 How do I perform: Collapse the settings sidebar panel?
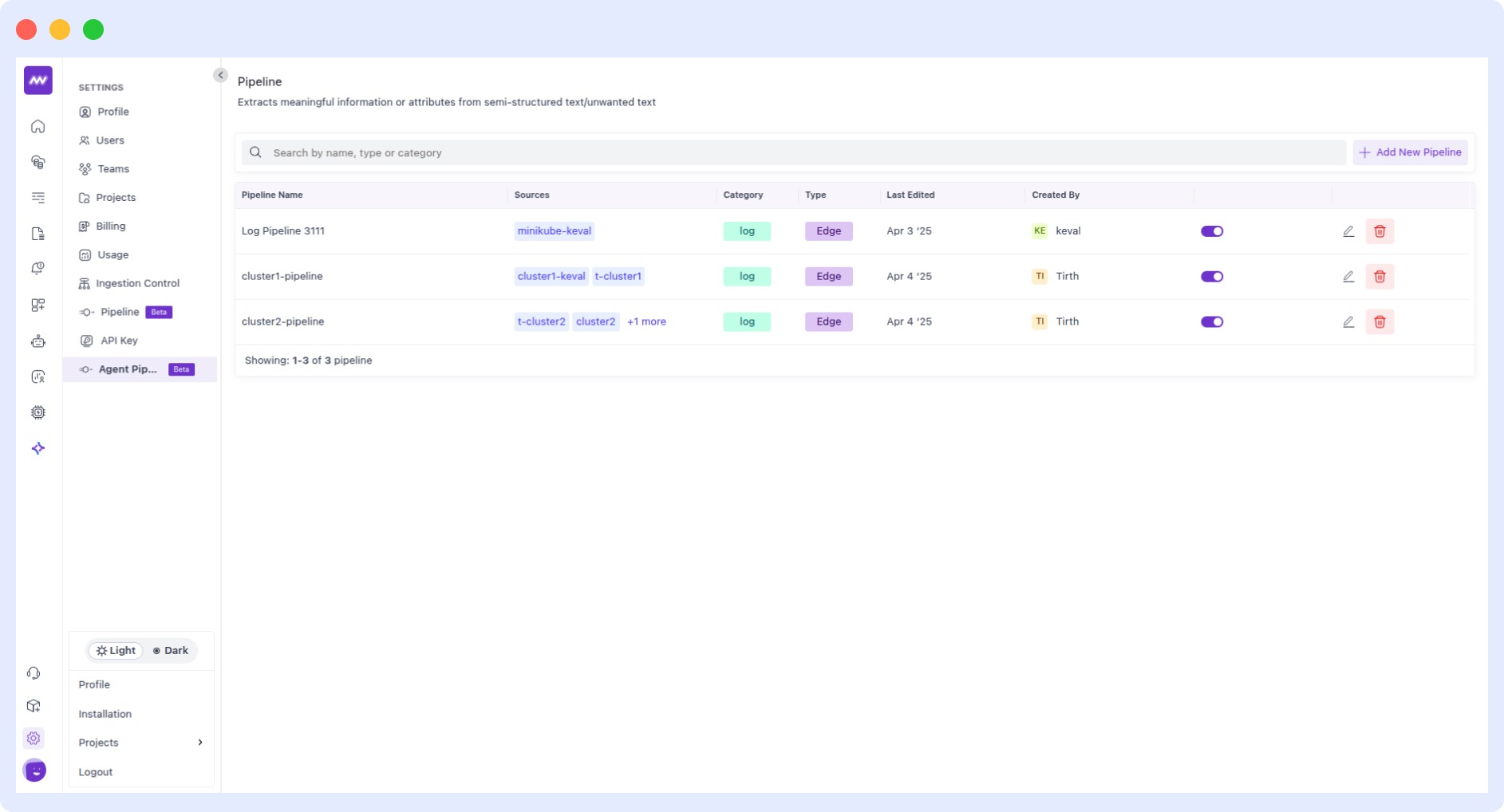point(220,75)
